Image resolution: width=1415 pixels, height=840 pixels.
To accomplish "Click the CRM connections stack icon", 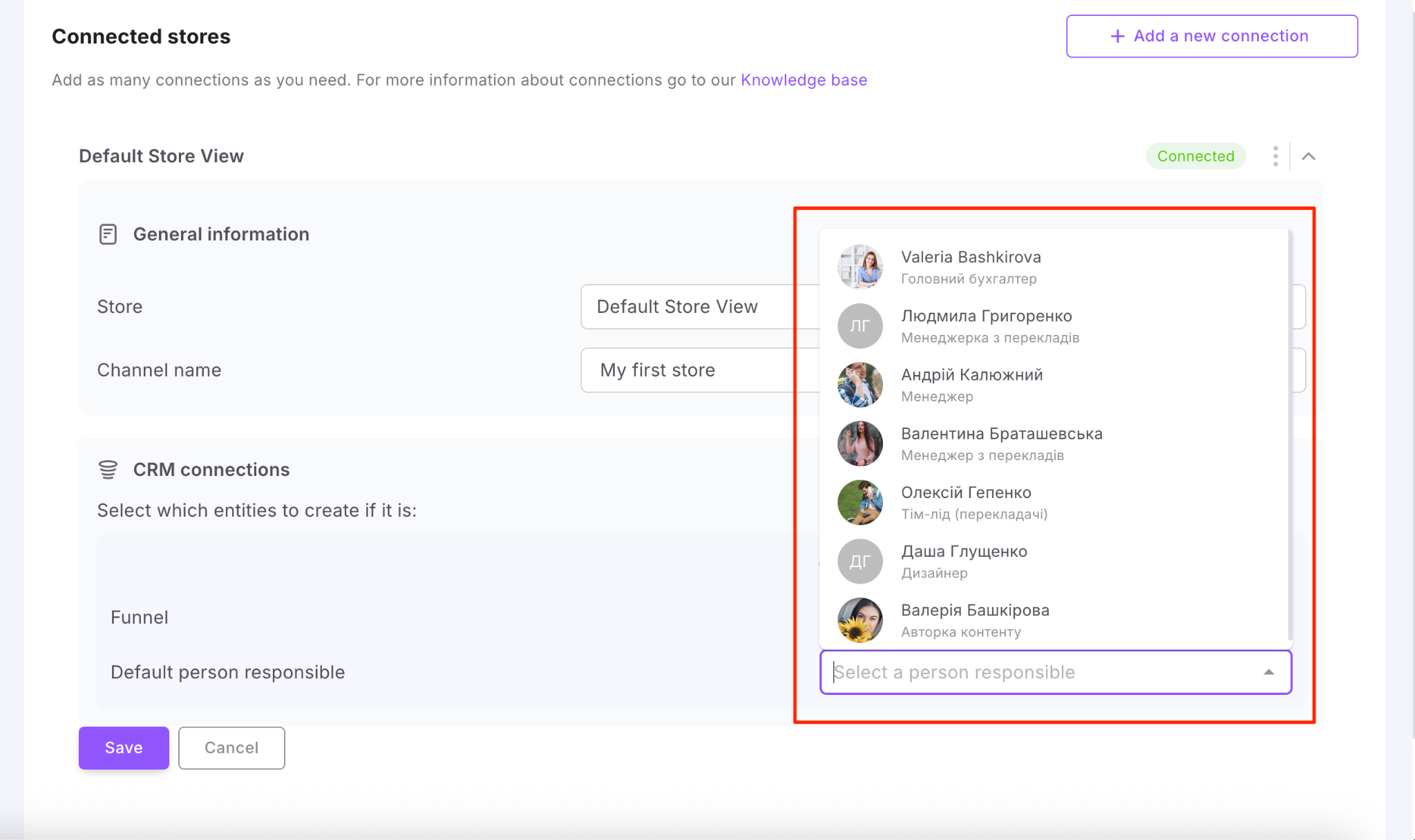I will pyautogui.click(x=108, y=470).
